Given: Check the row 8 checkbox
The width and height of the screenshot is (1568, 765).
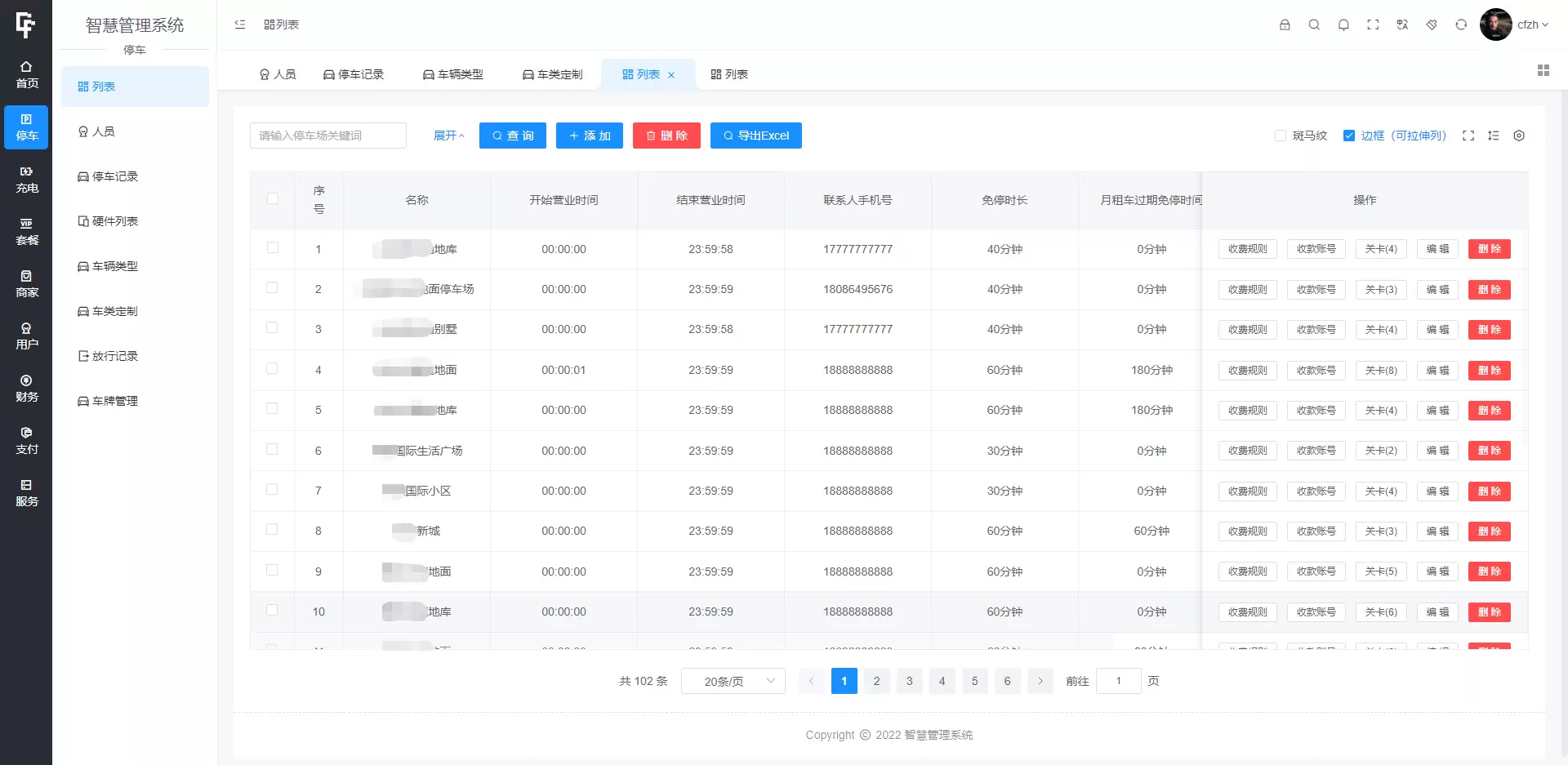Looking at the screenshot, I should pos(273,529).
